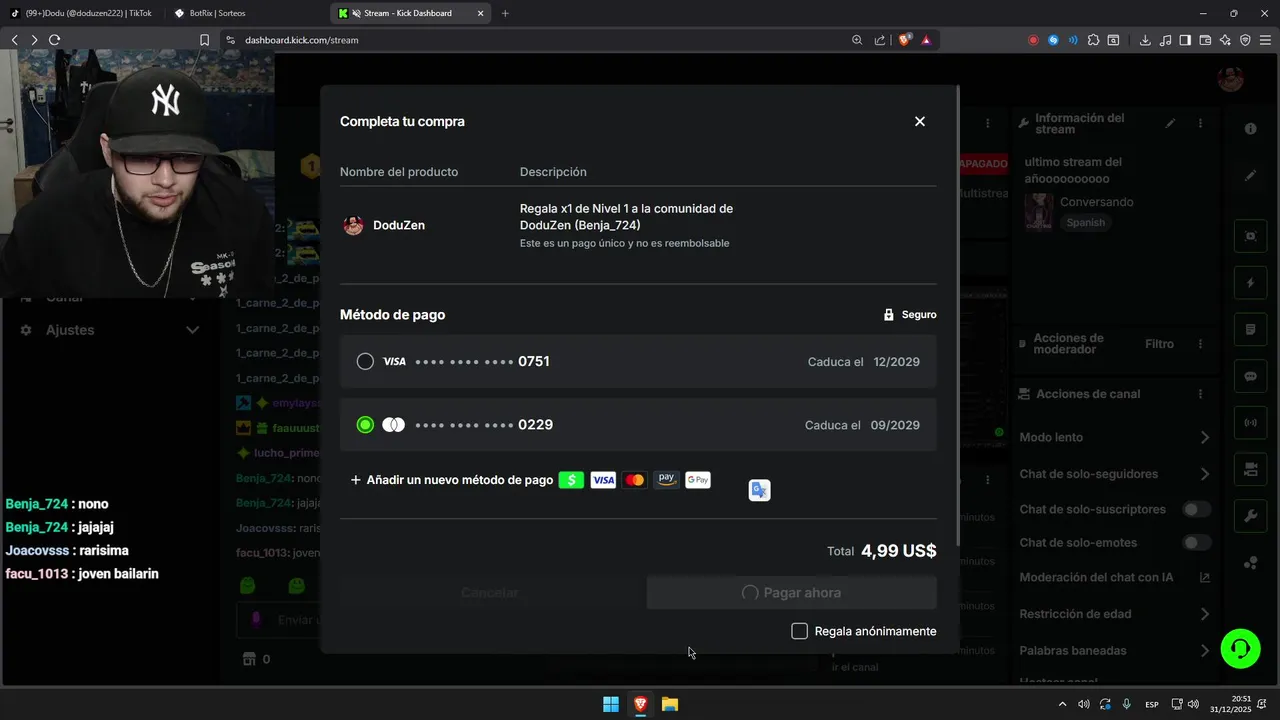Toggle Chat de solo-suscriptores switch
The image size is (1280, 720).
point(1196,510)
